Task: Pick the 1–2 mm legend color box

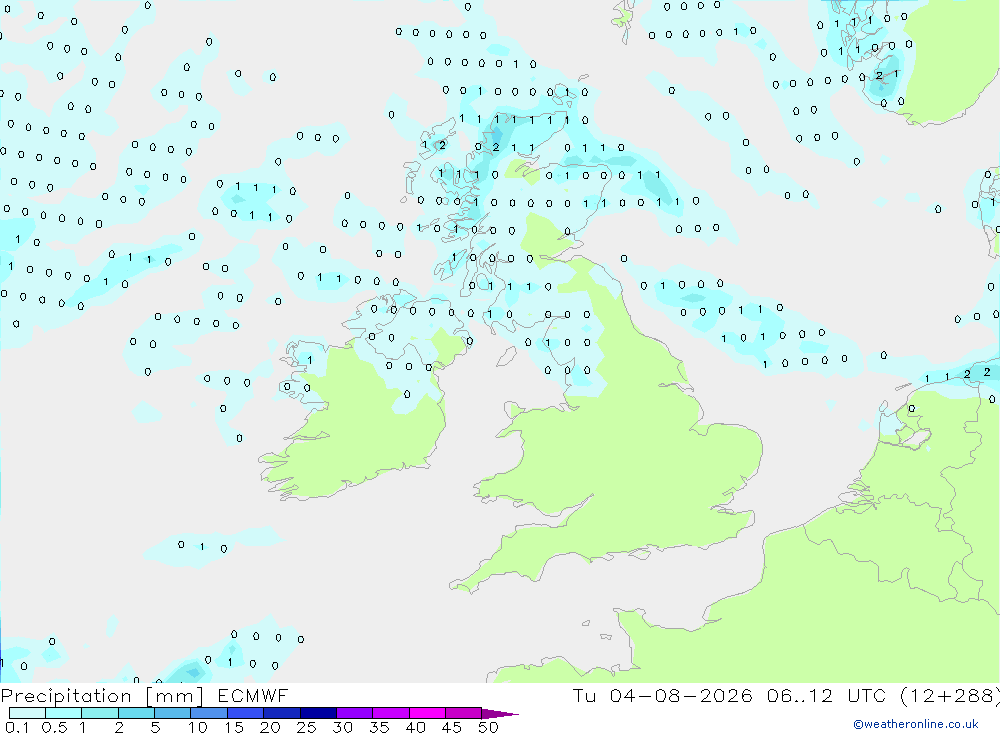Action: 99,713
